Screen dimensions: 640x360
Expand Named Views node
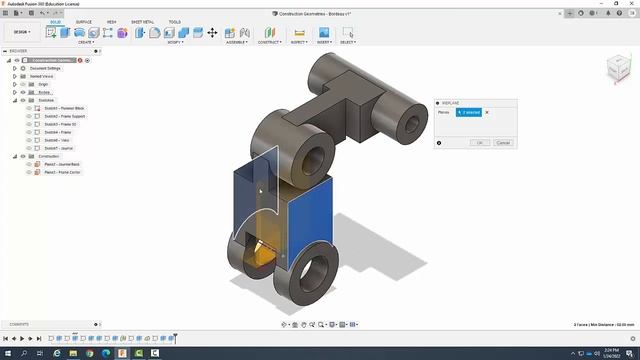point(15,76)
